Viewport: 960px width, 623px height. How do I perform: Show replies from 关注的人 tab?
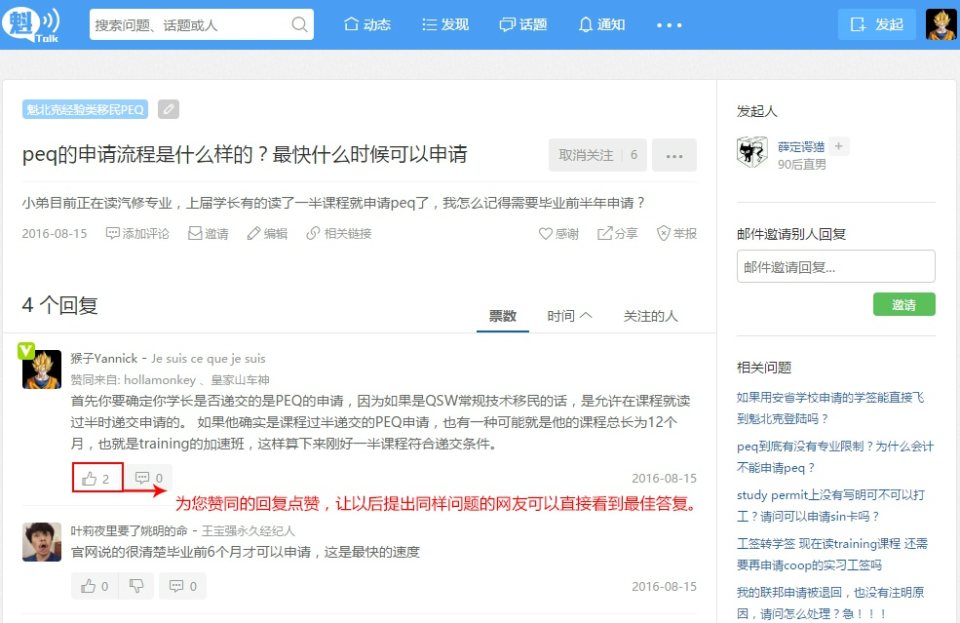click(x=650, y=316)
